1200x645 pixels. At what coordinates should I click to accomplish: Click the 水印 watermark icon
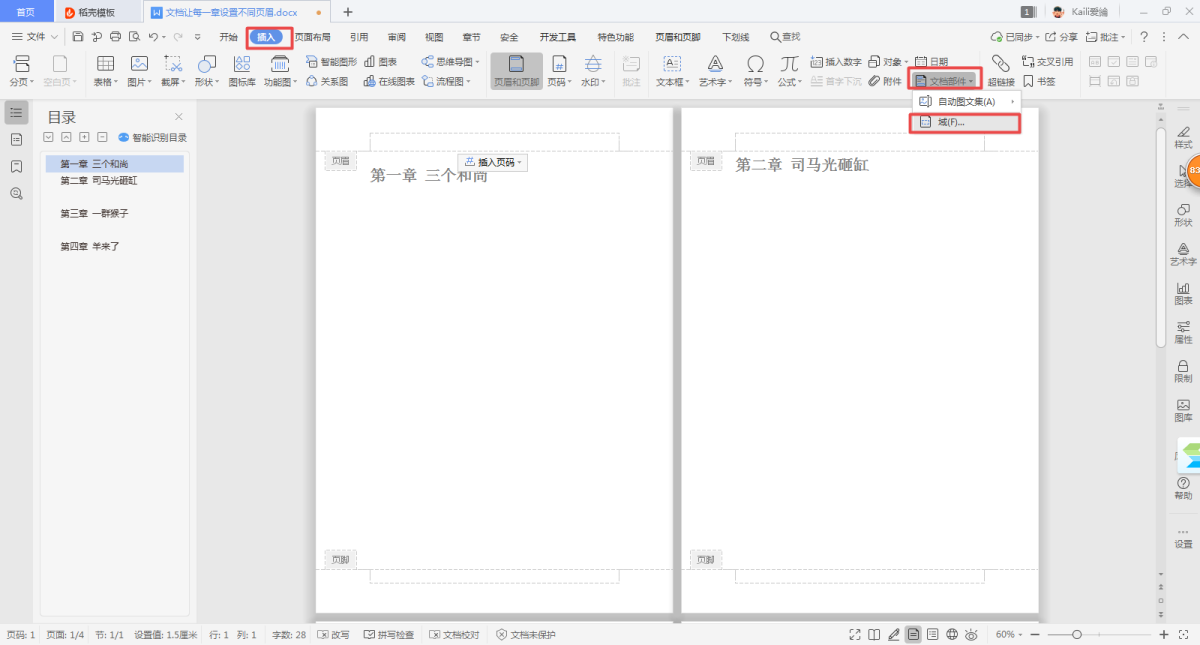point(592,70)
